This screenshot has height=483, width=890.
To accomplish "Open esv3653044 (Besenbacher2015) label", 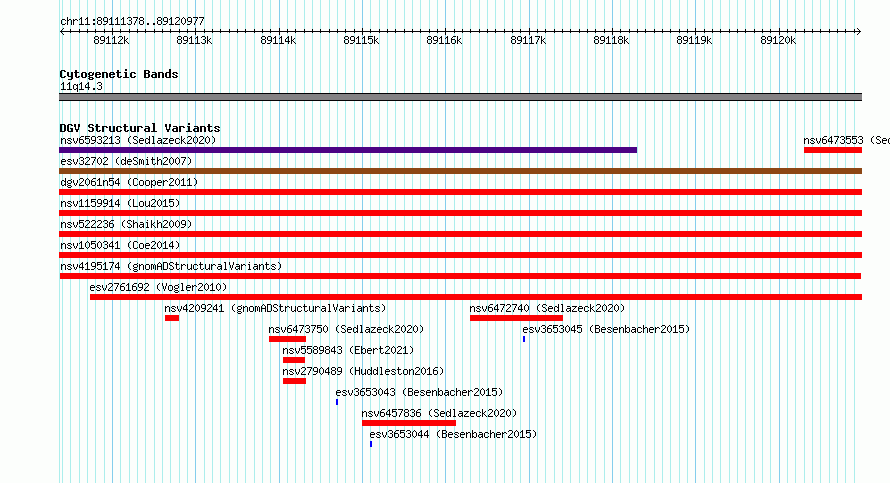I will tap(453, 434).
